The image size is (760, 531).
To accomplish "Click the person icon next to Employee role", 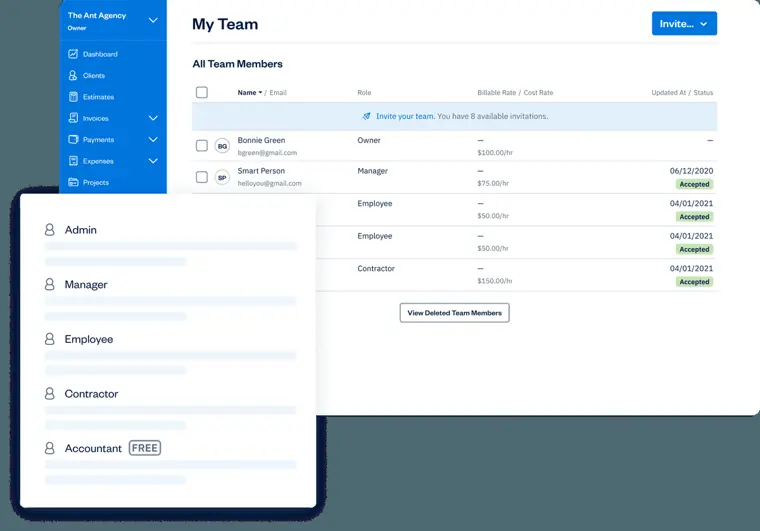I will click(x=49, y=339).
